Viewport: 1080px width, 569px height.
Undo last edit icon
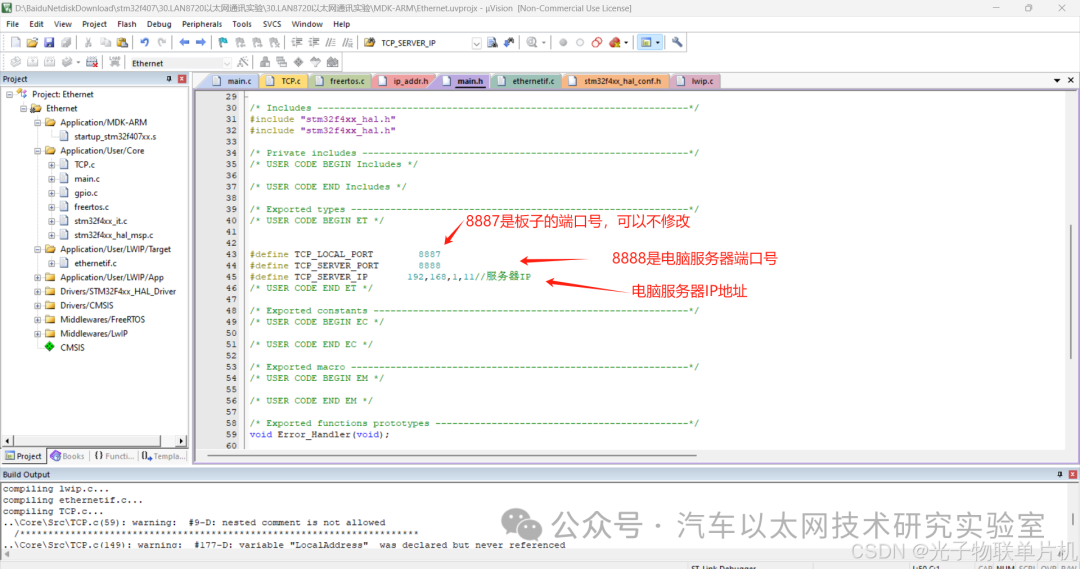coord(145,43)
